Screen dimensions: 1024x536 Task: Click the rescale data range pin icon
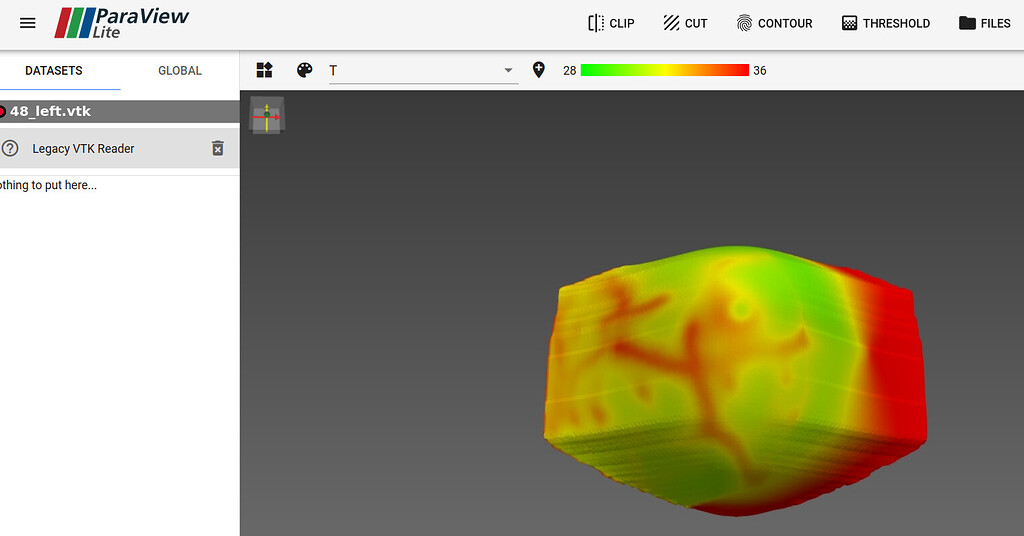point(539,70)
